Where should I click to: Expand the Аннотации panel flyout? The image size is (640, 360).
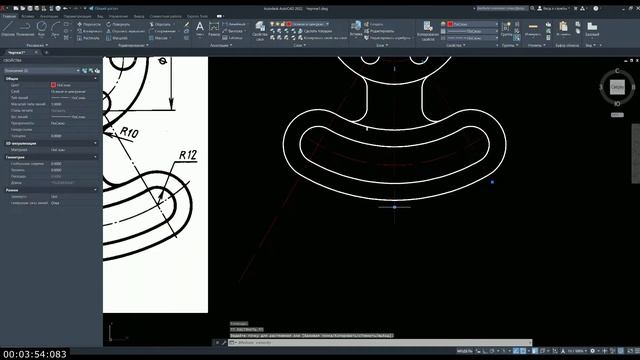[x=222, y=45]
